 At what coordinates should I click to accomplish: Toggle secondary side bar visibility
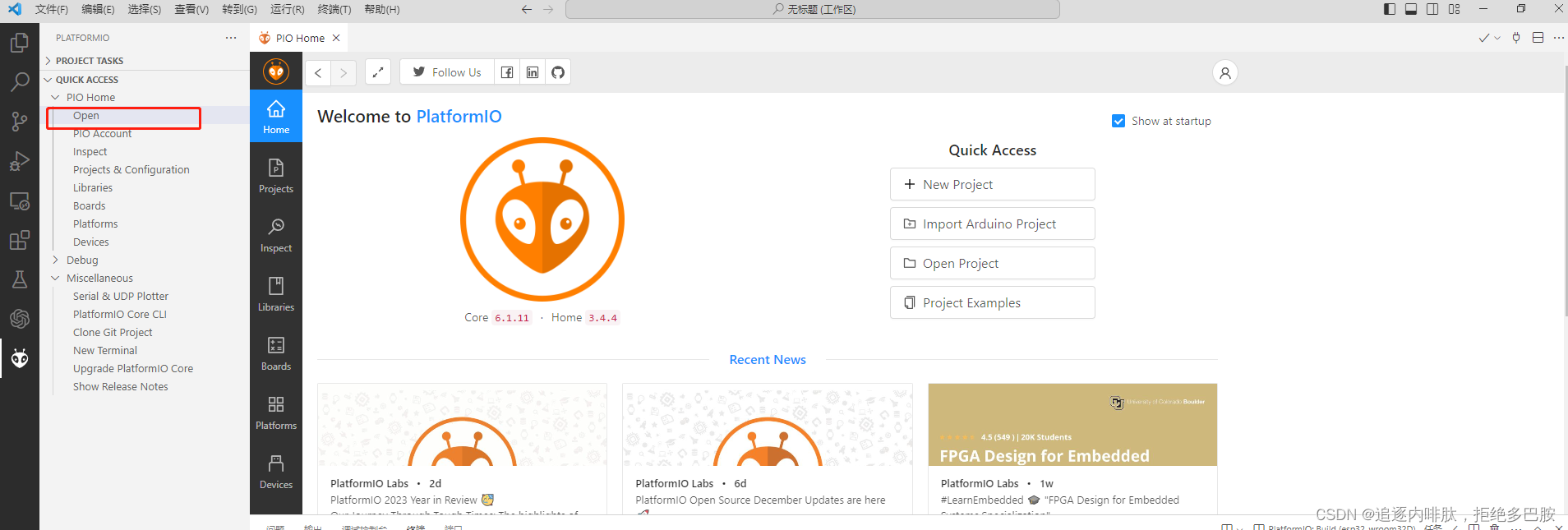[x=1432, y=9]
